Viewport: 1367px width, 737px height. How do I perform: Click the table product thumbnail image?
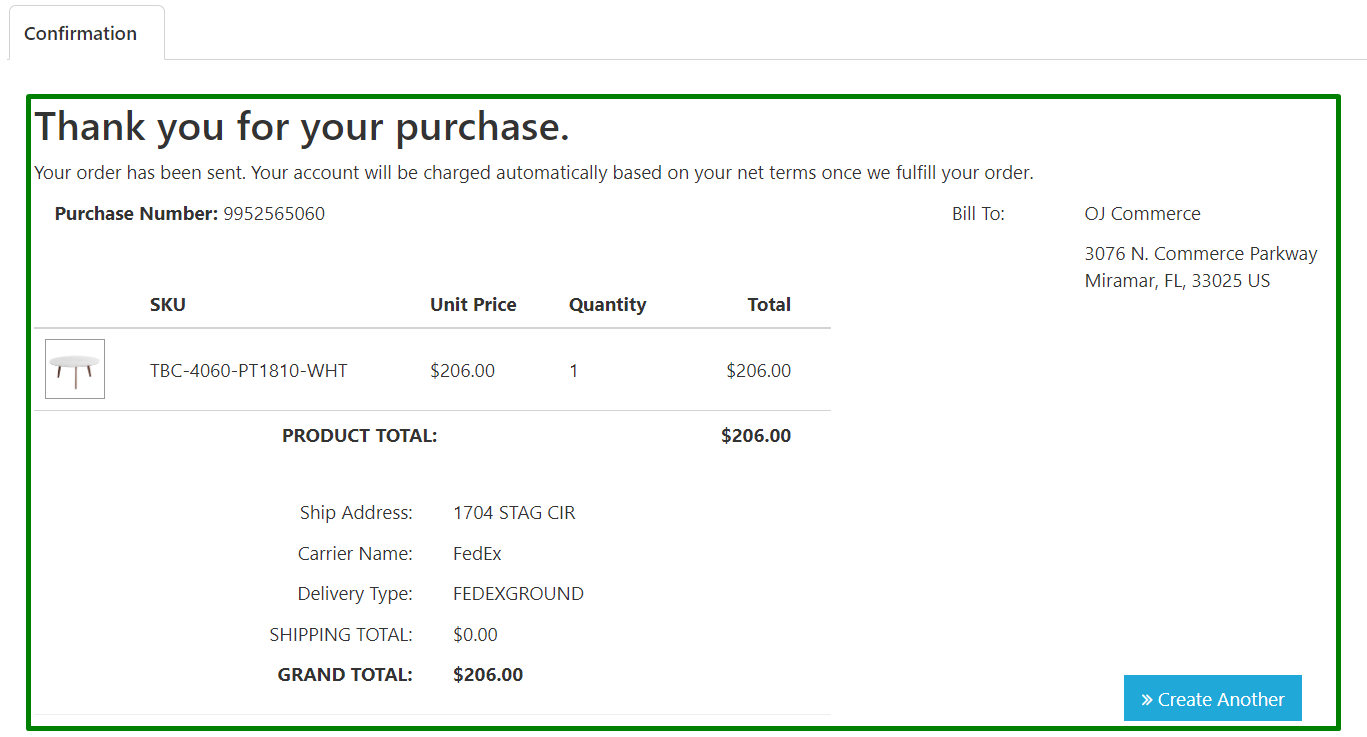[x=75, y=369]
